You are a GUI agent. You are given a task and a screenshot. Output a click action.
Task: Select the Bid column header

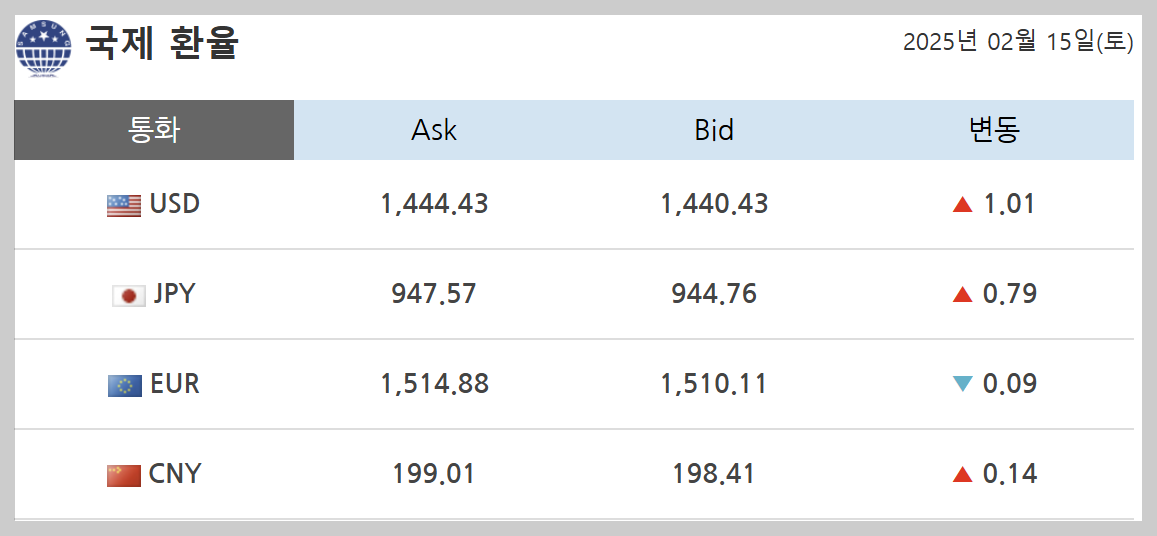click(x=714, y=130)
